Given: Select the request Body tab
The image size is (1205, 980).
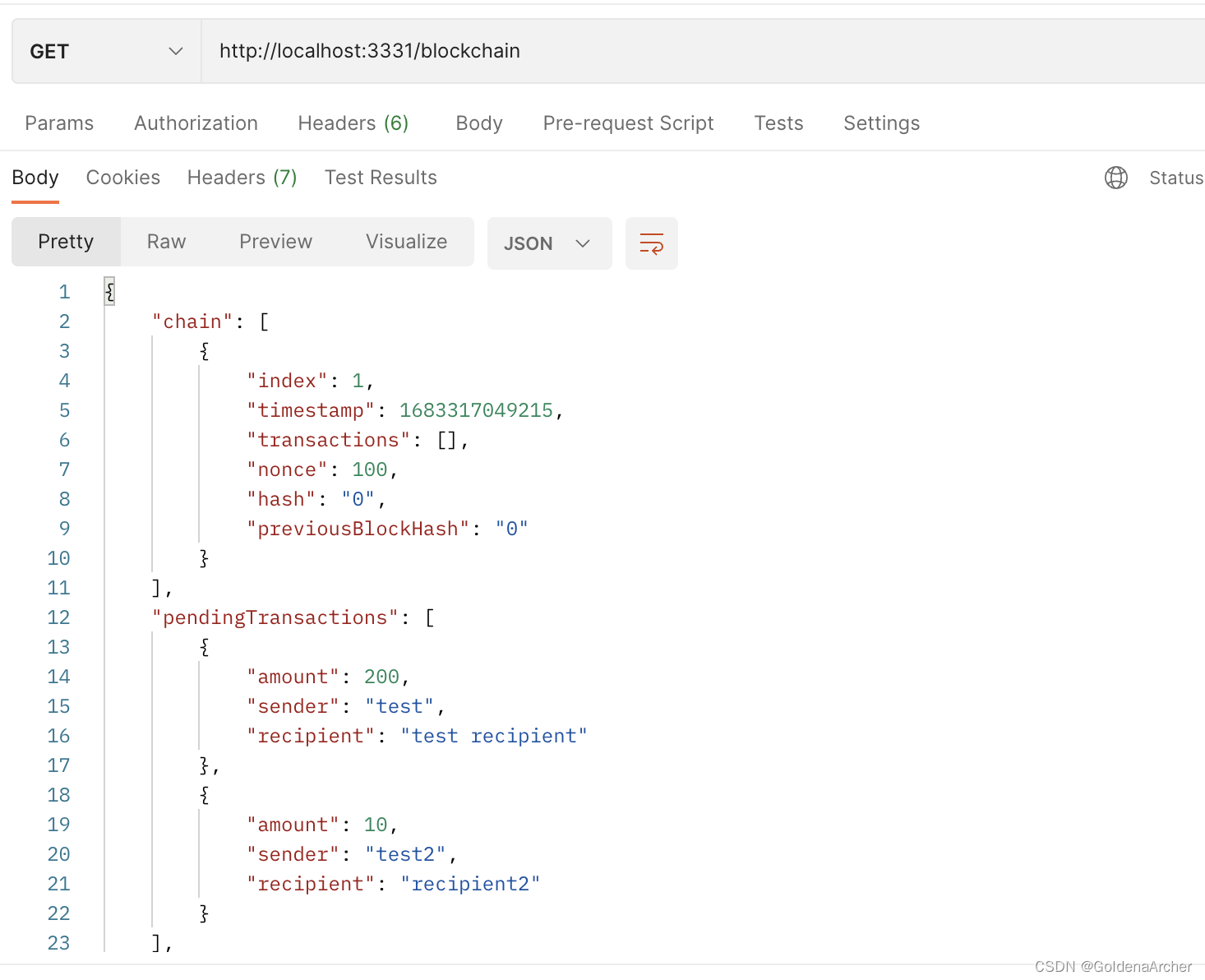Looking at the screenshot, I should (x=479, y=123).
